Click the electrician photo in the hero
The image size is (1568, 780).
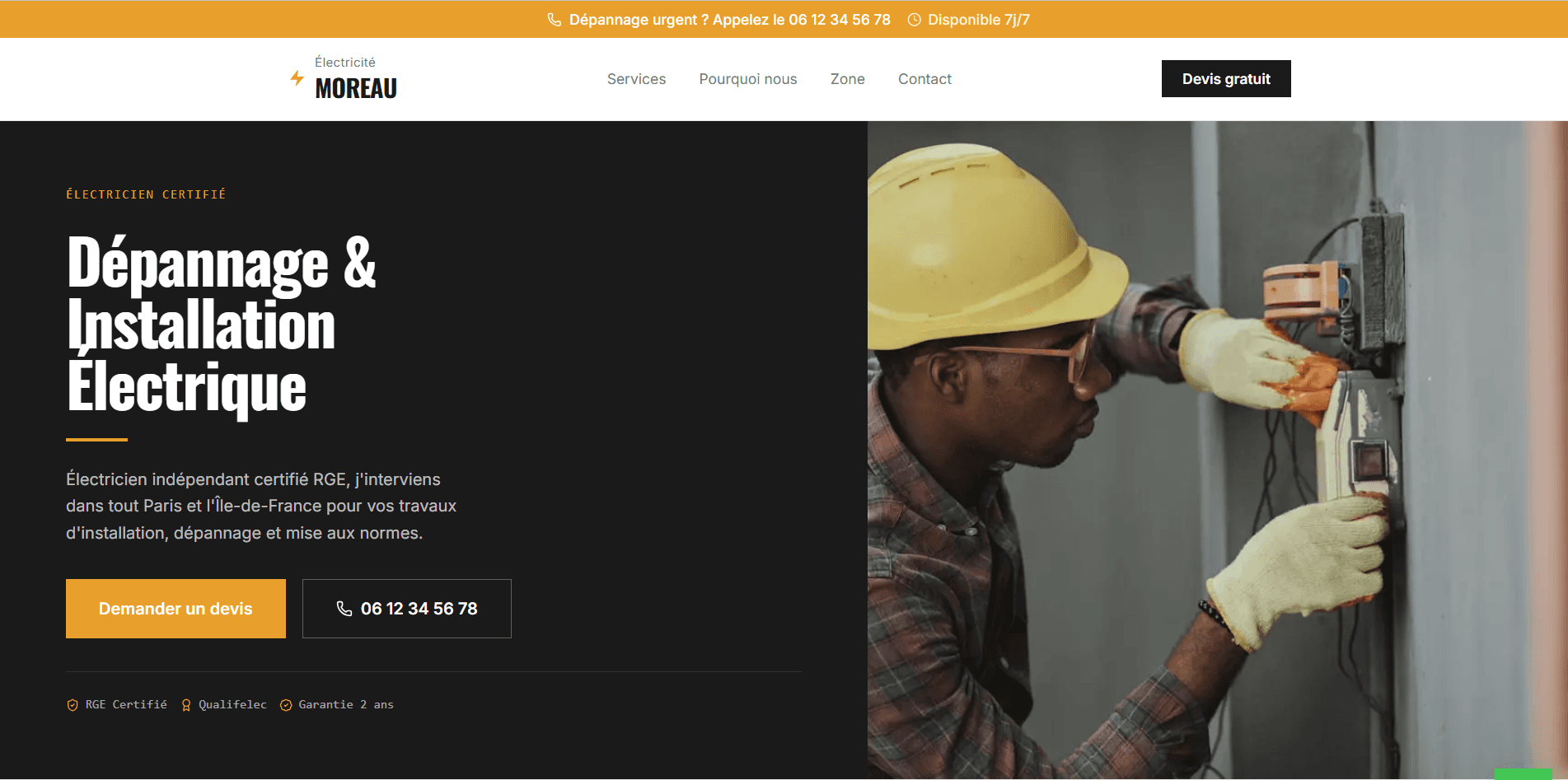[x=1217, y=449]
